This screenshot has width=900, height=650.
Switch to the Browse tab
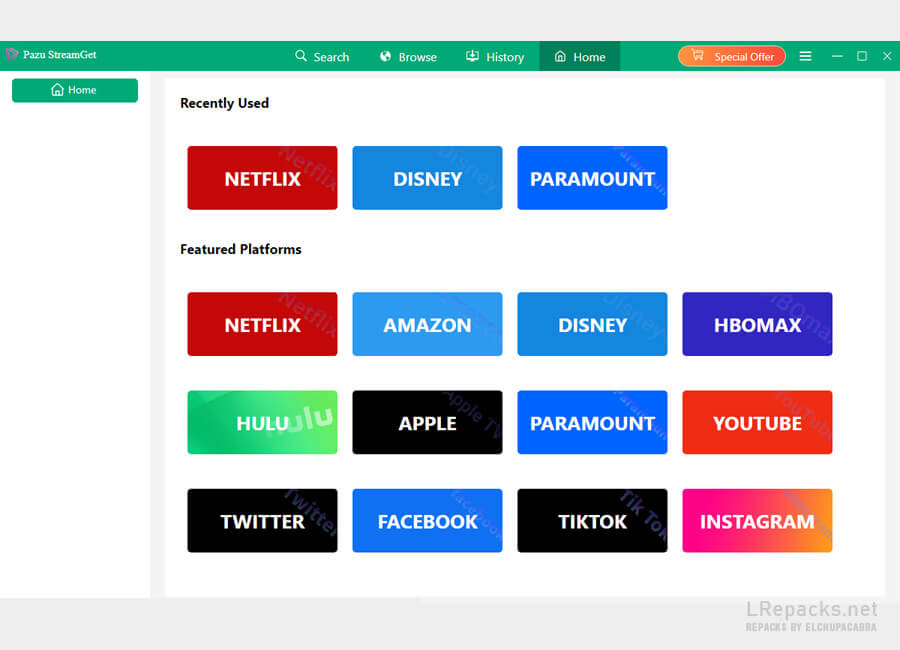tap(408, 56)
